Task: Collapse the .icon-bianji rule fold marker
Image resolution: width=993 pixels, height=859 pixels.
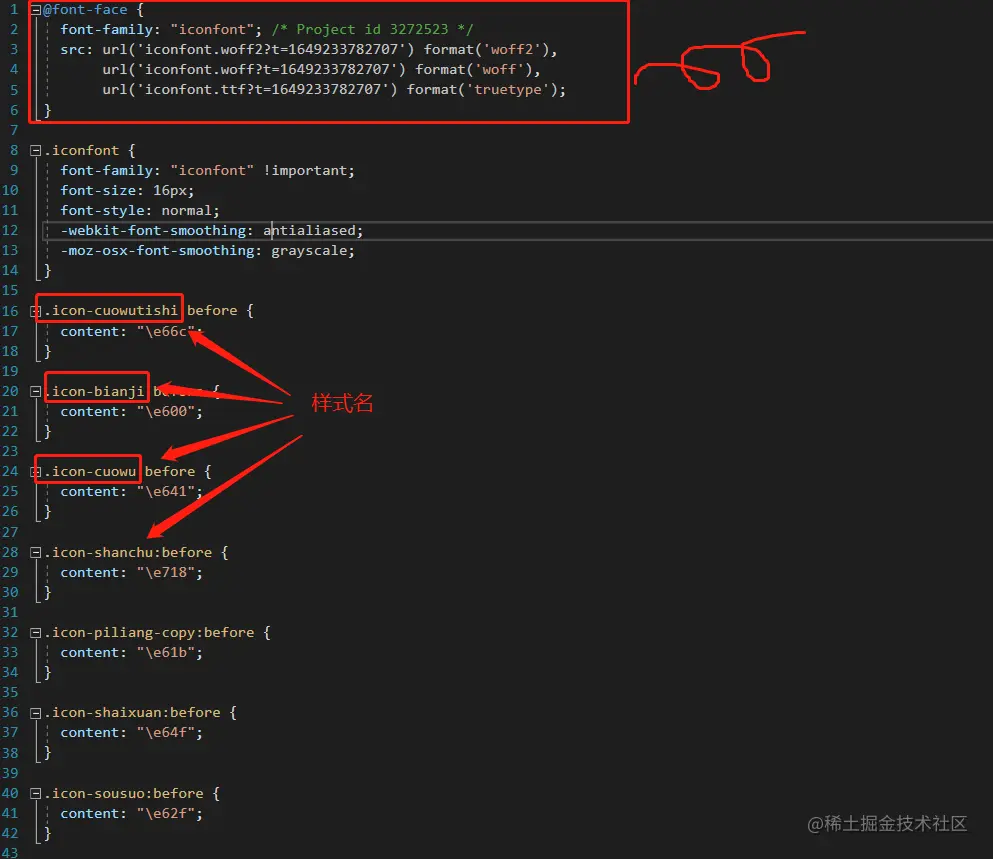Action: click(x=36, y=391)
